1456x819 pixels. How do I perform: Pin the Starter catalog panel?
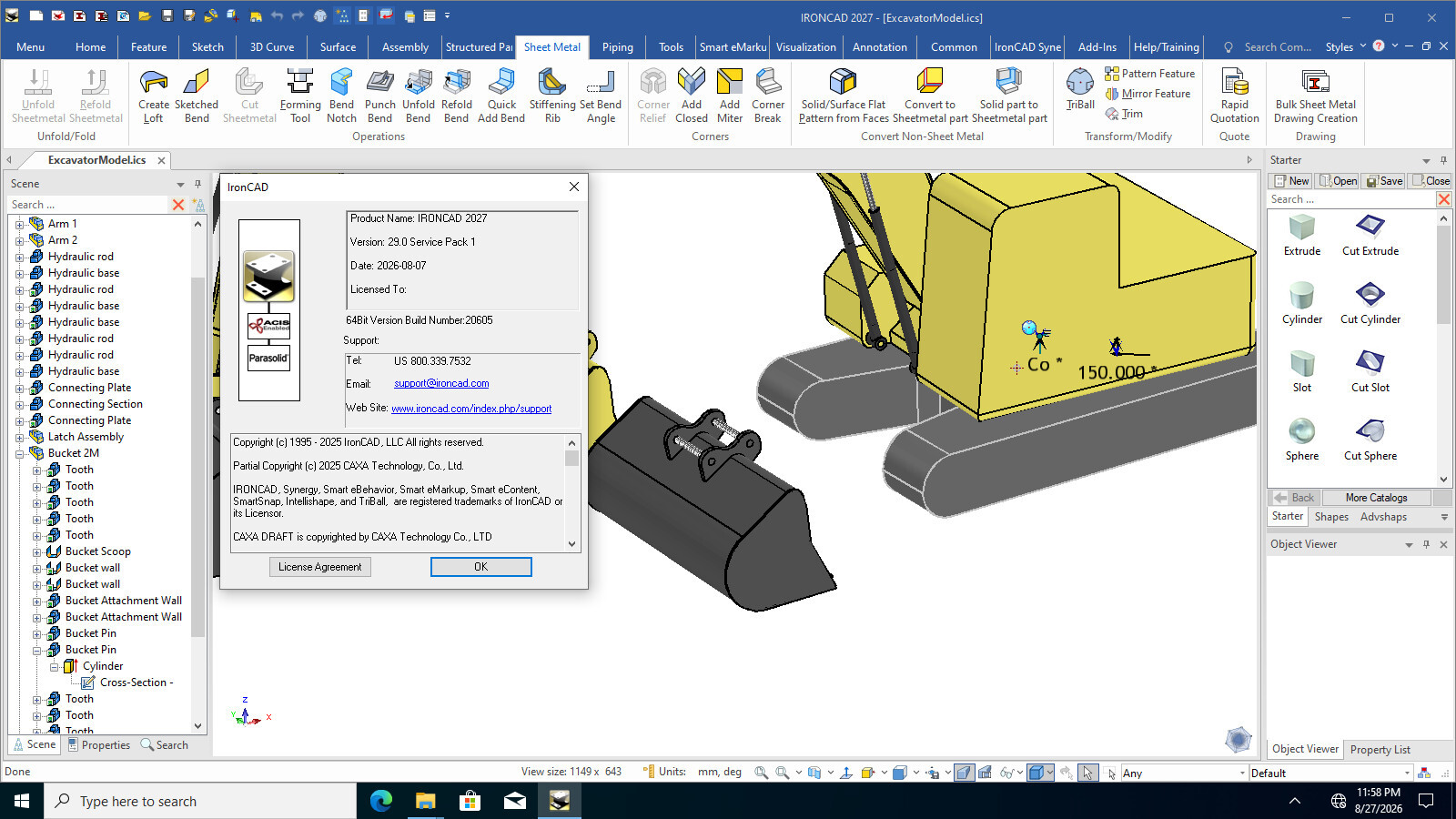(1443, 160)
